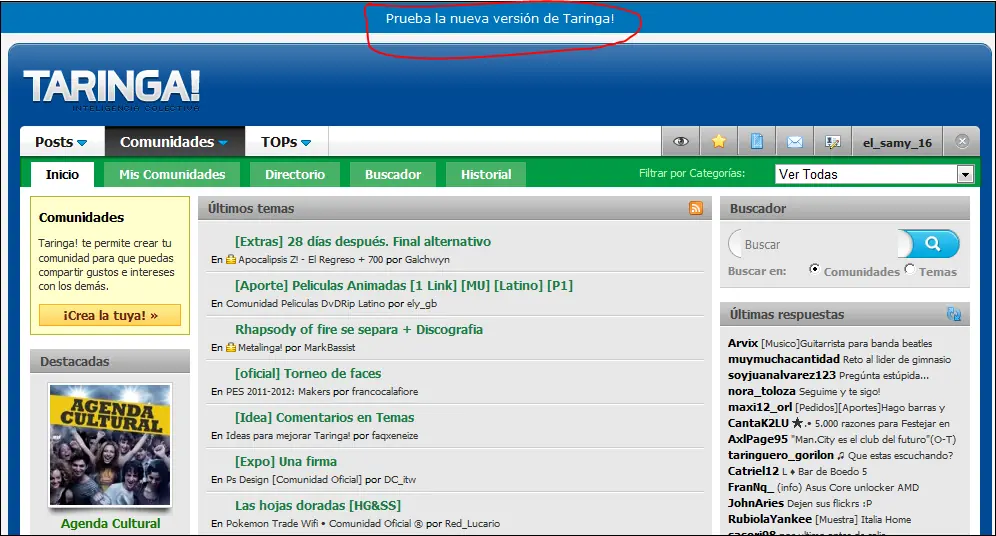Click the ¡Crea la tuya! button
This screenshot has width=996, height=536.
(110, 315)
